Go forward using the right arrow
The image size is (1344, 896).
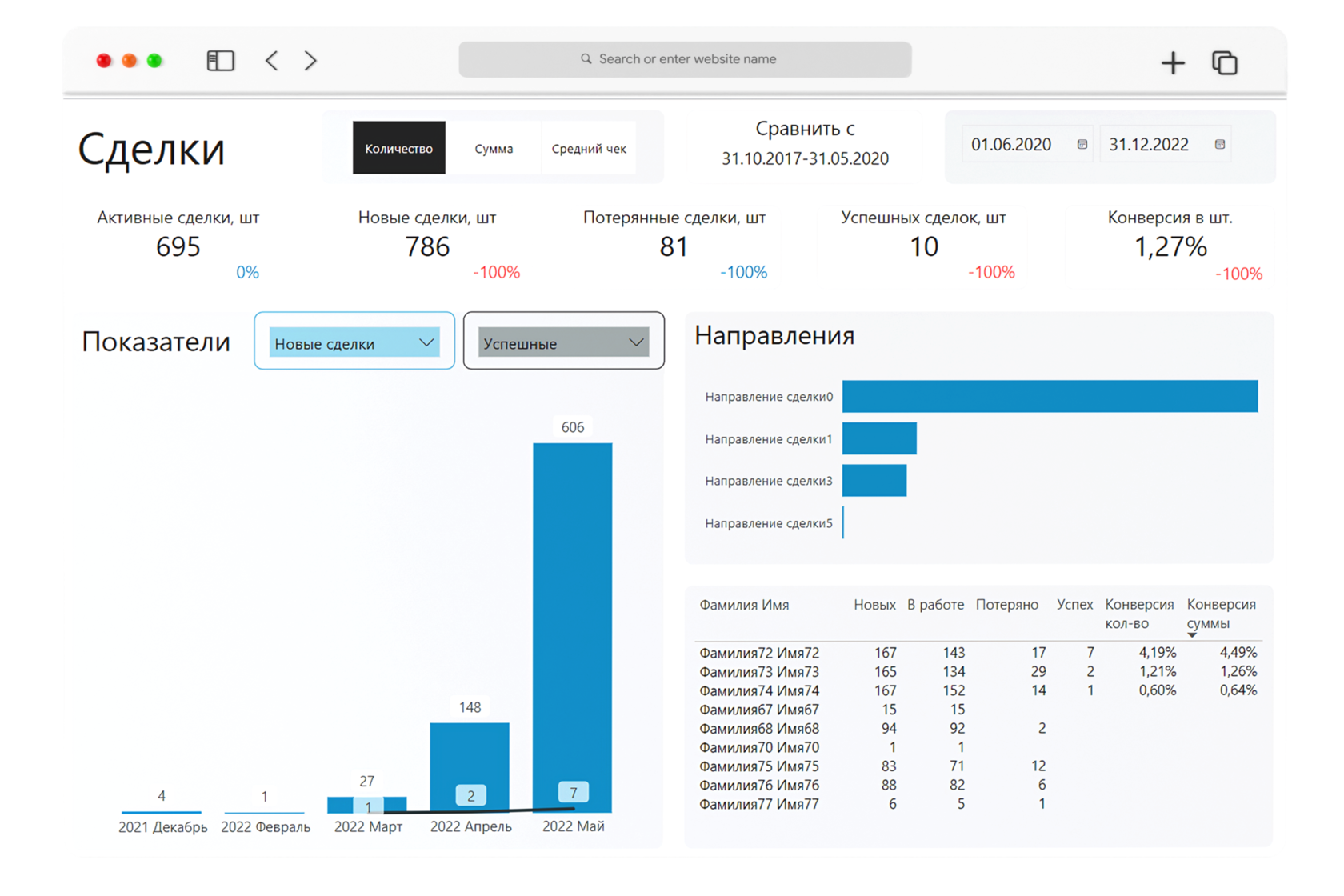[x=310, y=61]
